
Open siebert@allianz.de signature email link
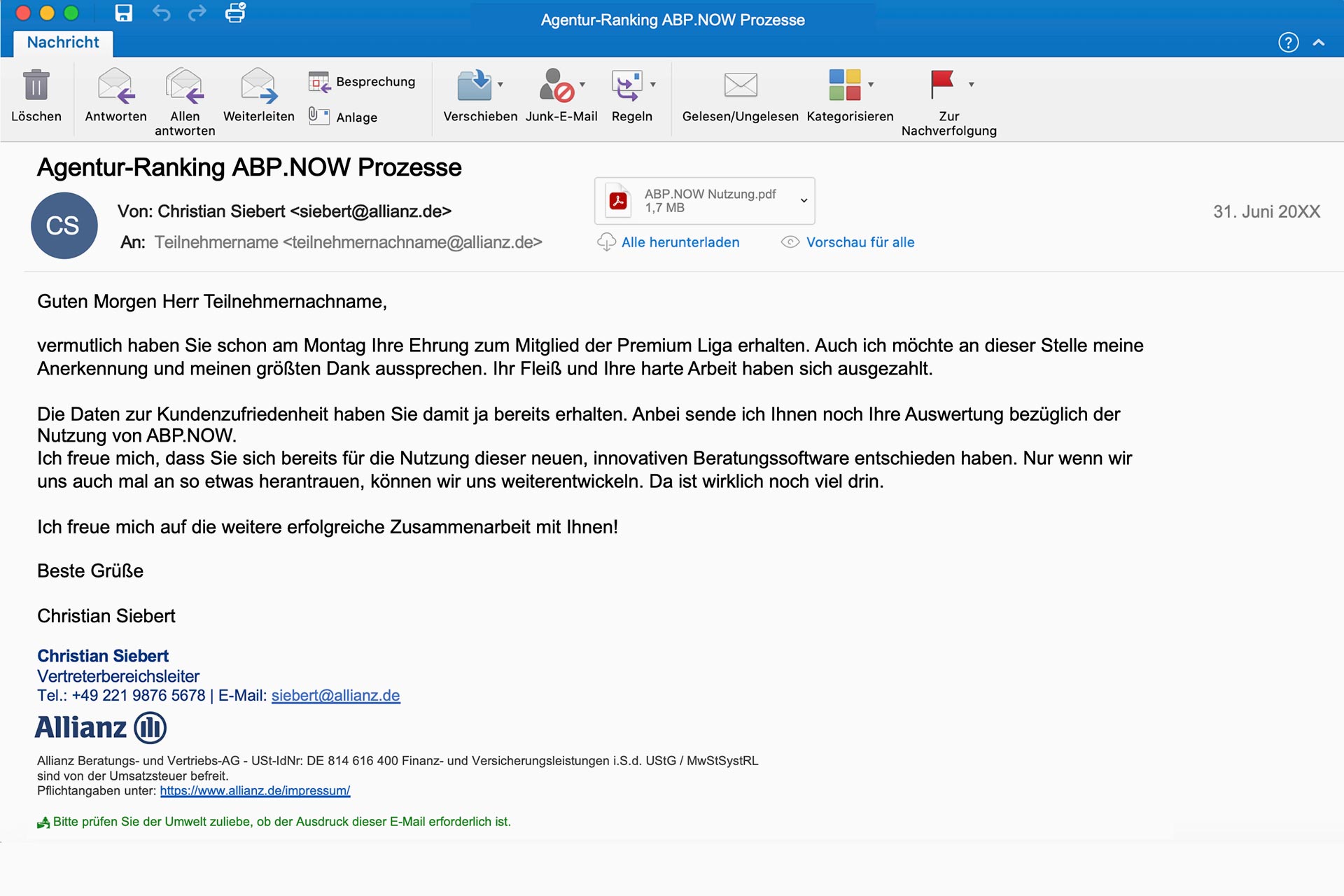[x=335, y=696]
